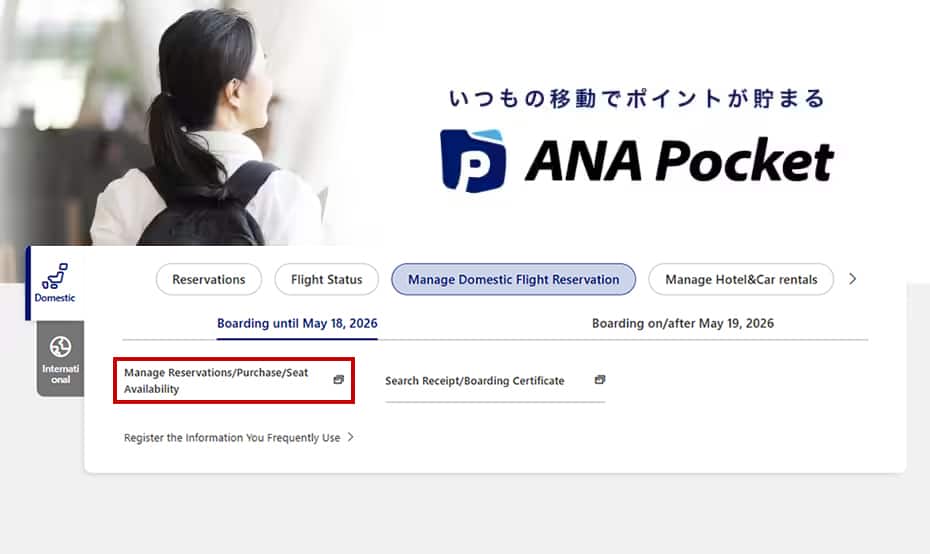Click new-window icon beside Search Receipt/Boarding Certificate
This screenshot has width=930, height=554.
click(x=600, y=380)
